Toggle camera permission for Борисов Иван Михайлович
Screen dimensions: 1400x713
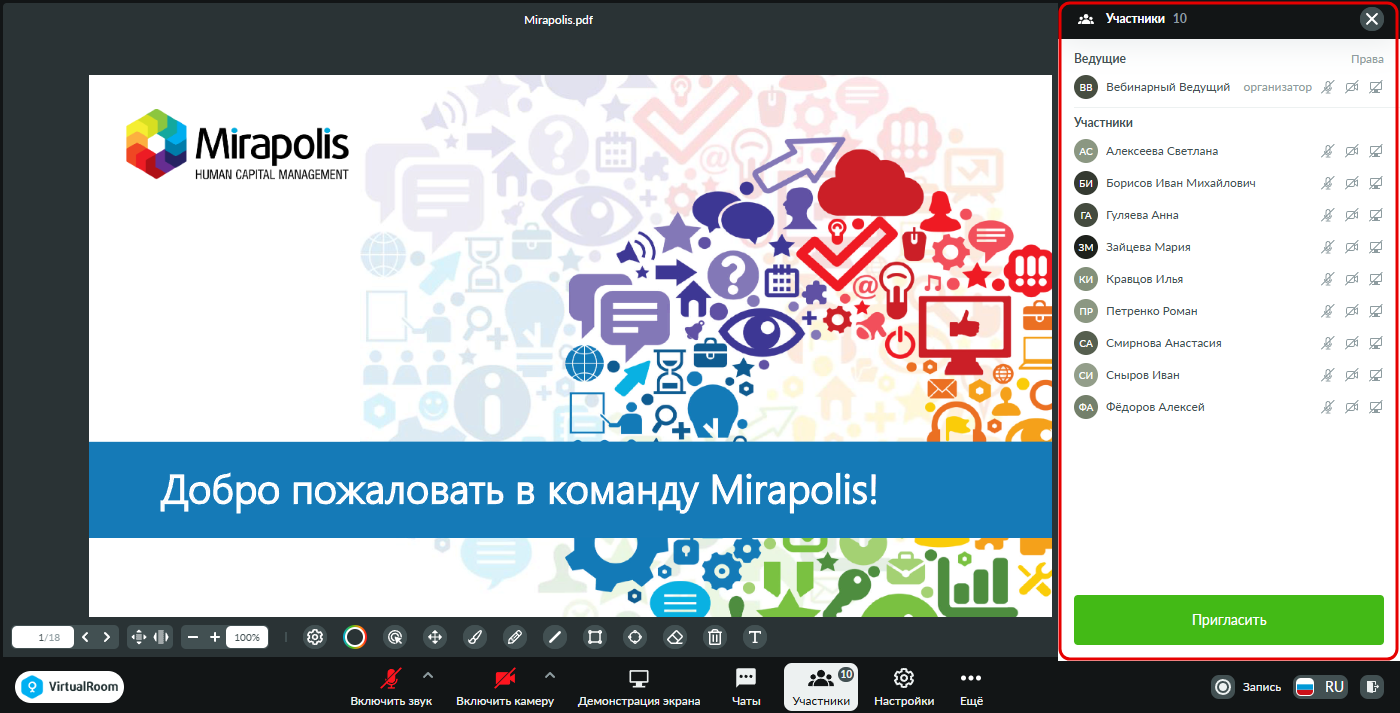(1352, 183)
